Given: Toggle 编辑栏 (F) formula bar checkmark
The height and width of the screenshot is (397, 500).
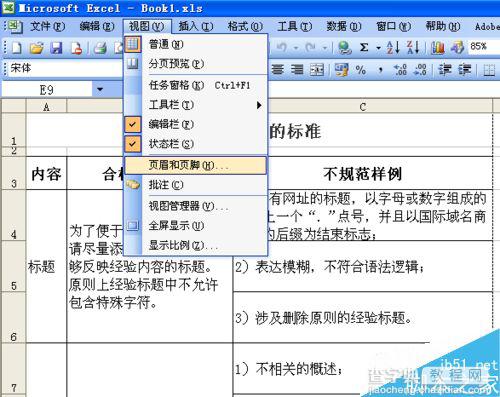Looking at the screenshot, I should tap(132, 124).
